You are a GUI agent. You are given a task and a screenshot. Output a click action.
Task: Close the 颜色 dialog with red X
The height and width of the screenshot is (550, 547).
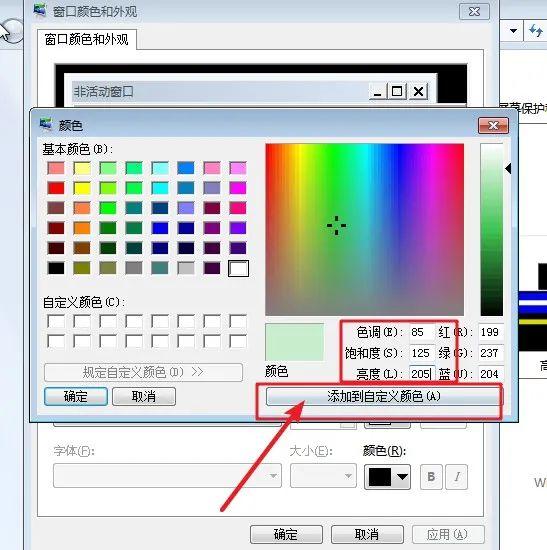[x=493, y=125]
